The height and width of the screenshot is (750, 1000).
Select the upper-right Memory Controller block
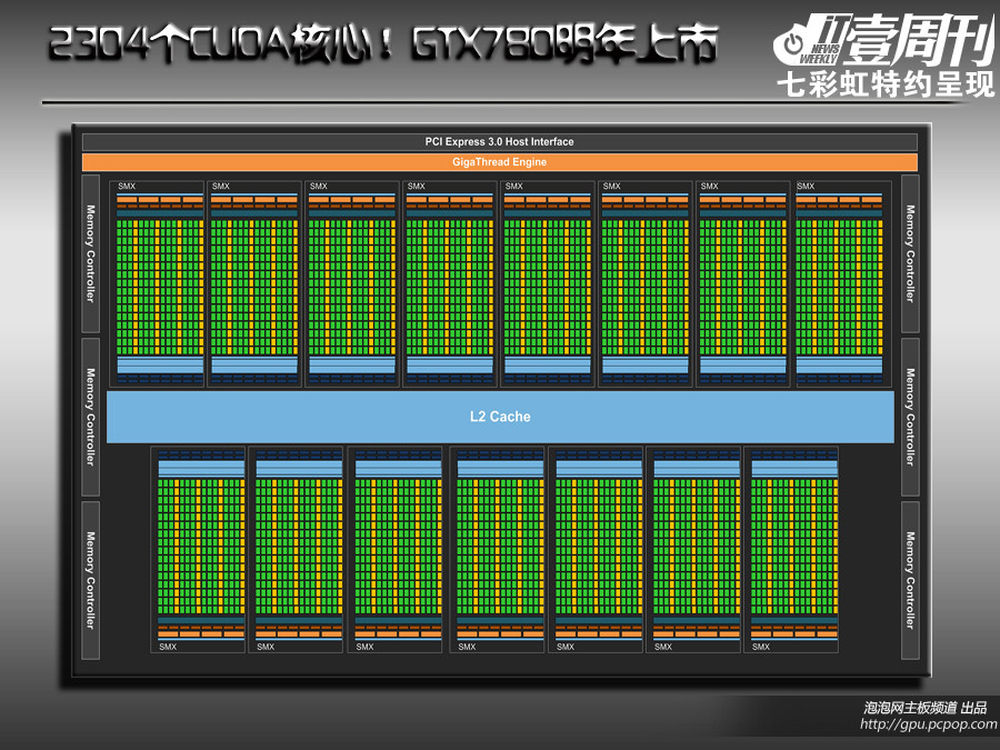tap(909, 253)
